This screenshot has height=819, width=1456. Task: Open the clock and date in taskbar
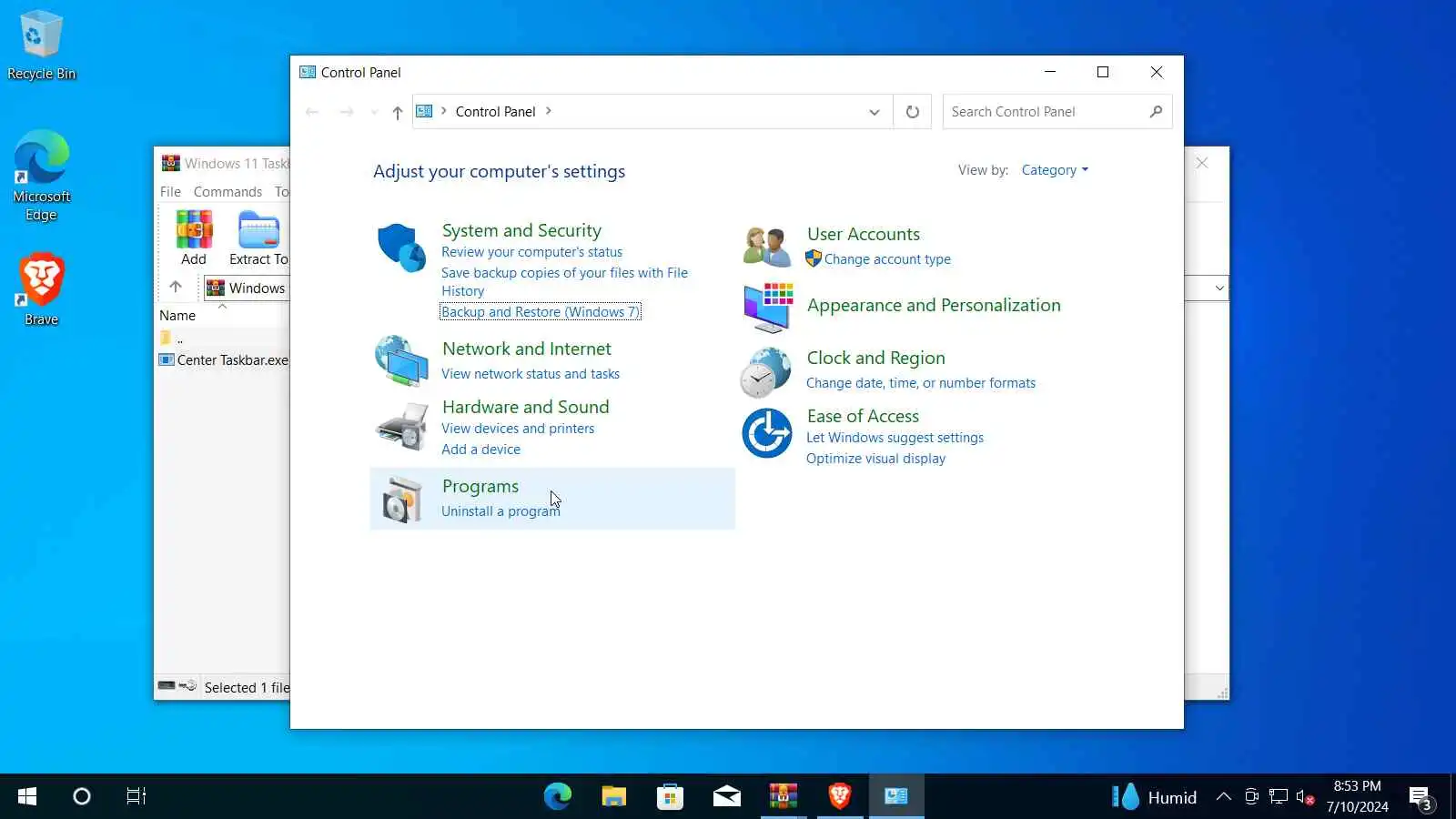click(x=1357, y=796)
